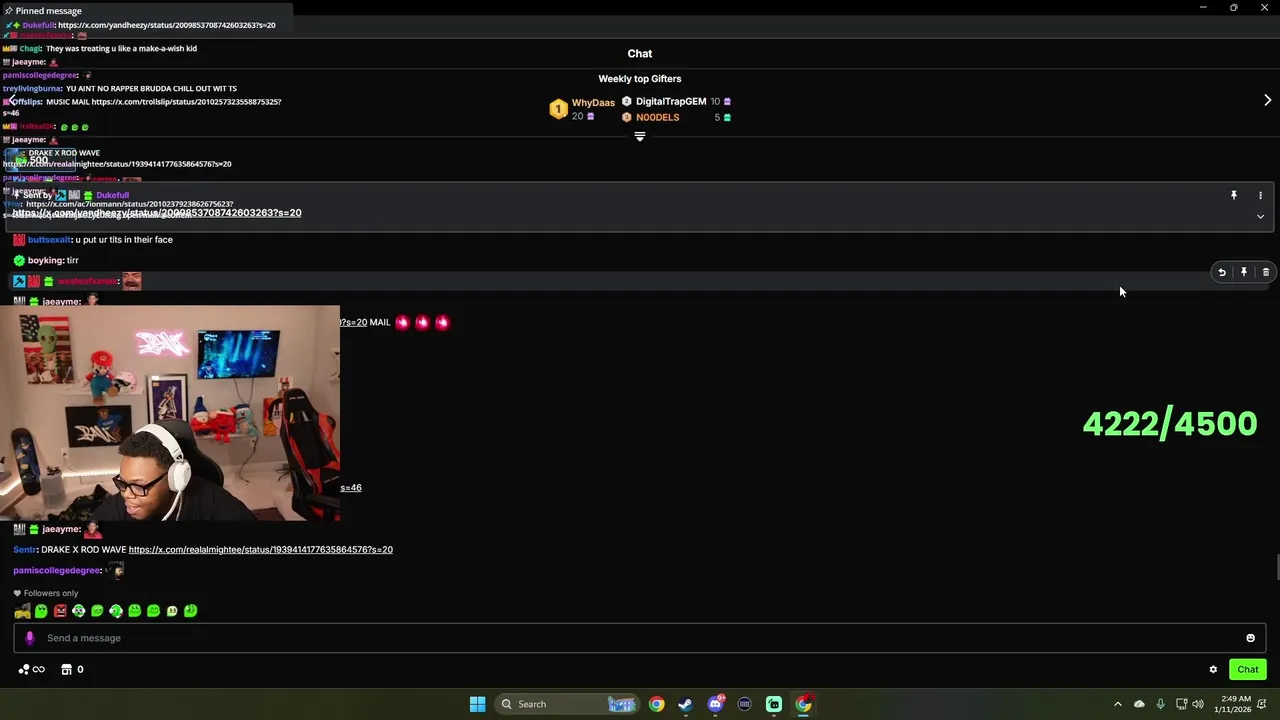Insert the first yellow-hat emote
Viewport: 1280px width, 720px height.
[22, 611]
